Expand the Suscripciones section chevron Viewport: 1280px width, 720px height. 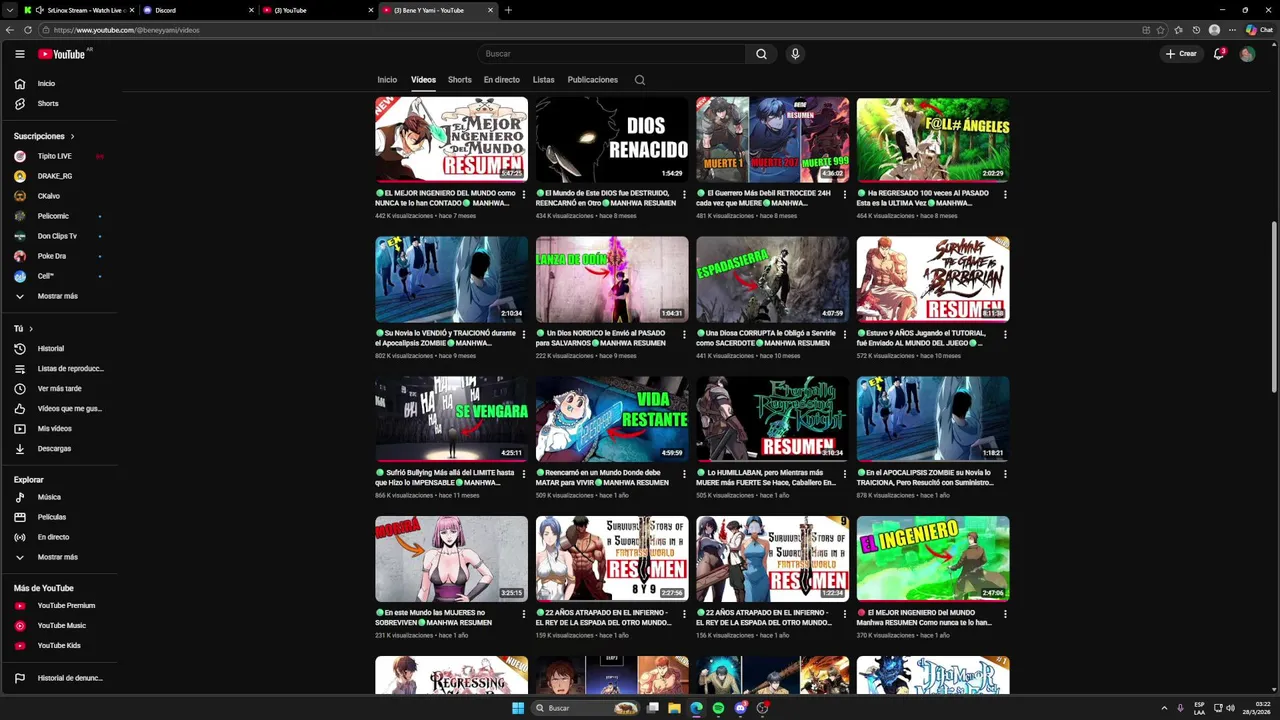pyautogui.click(x=72, y=137)
